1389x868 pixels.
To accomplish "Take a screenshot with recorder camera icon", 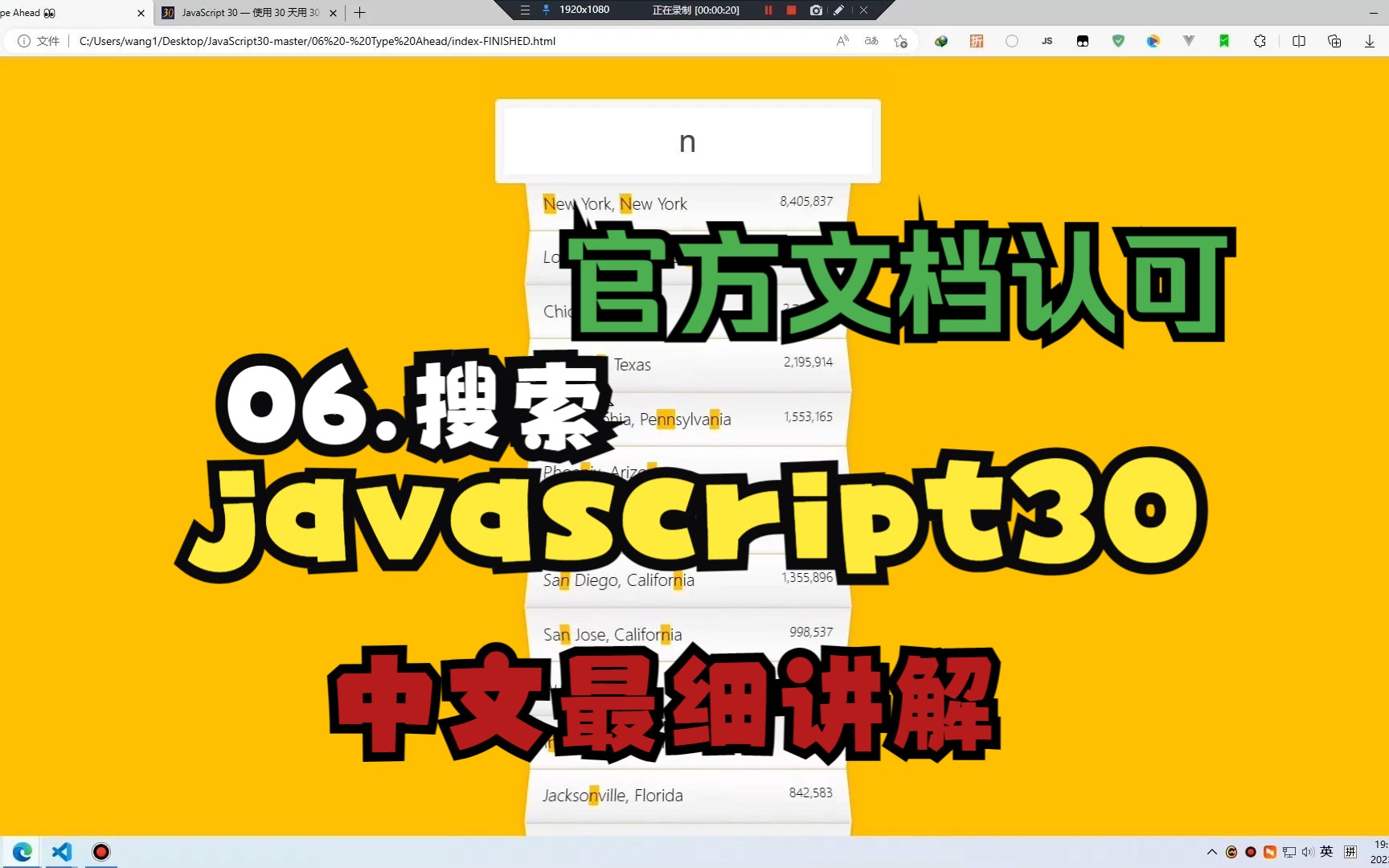I will [816, 10].
